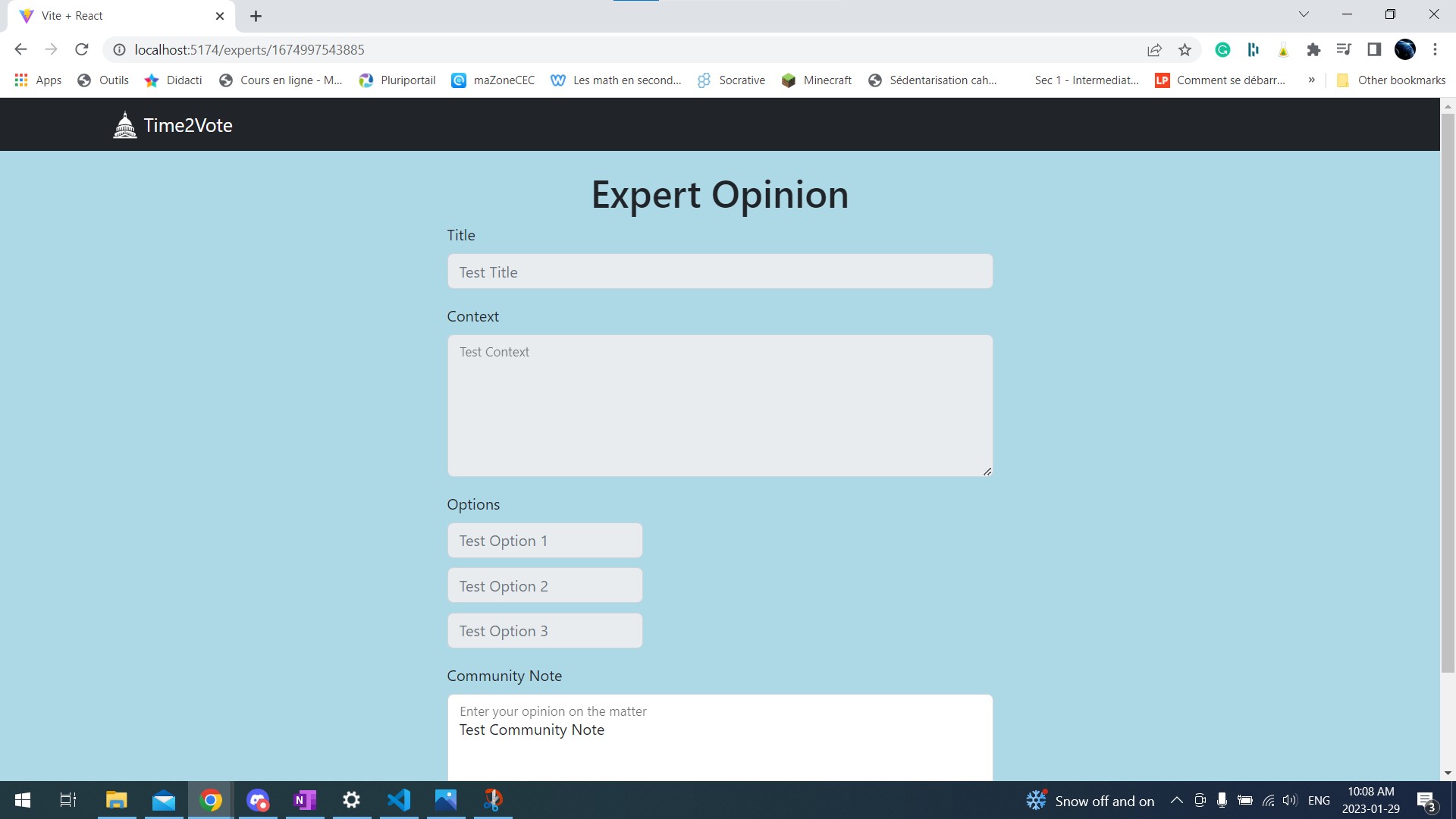
Task: Reload the page with refresh icon
Action: pos(82,50)
